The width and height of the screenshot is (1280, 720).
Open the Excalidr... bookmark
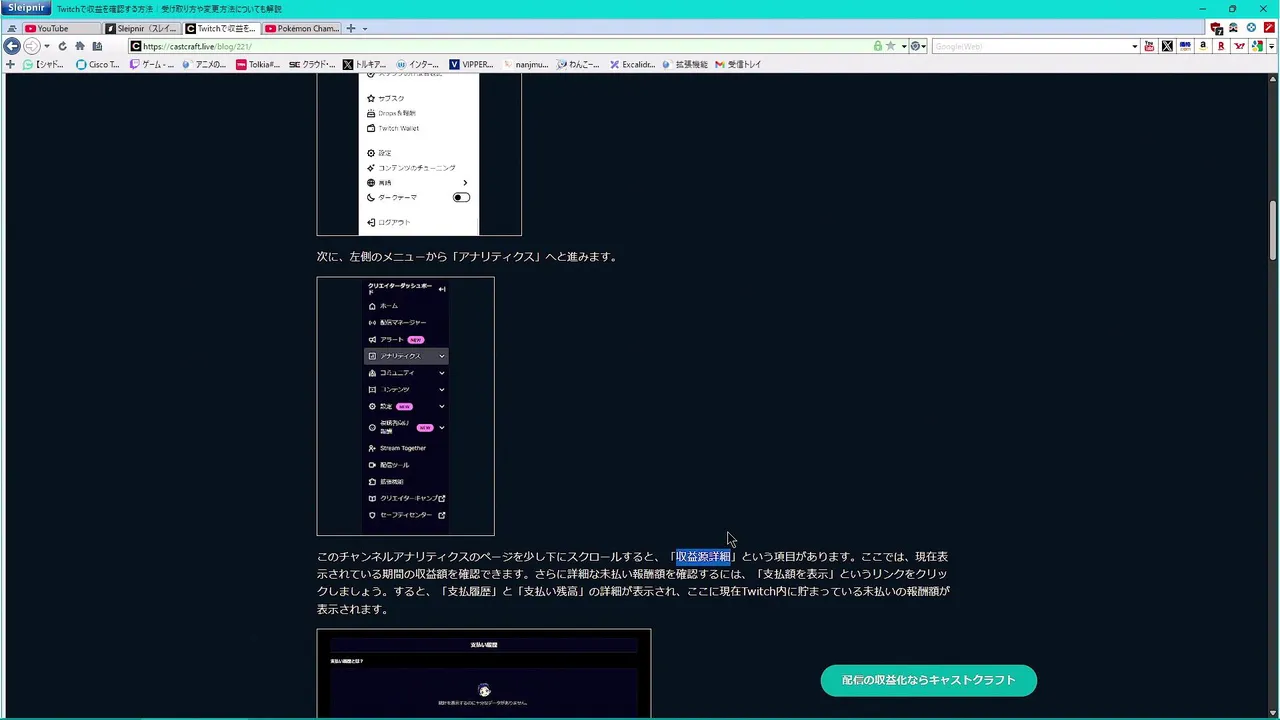(632, 64)
